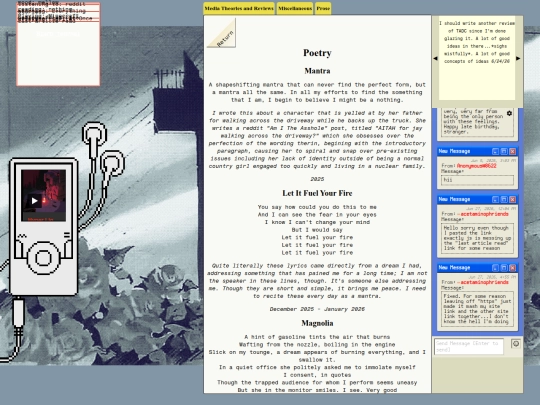Click the "Poetry" page heading
This screenshot has height=405, width=540.
(x=317, y=53)
